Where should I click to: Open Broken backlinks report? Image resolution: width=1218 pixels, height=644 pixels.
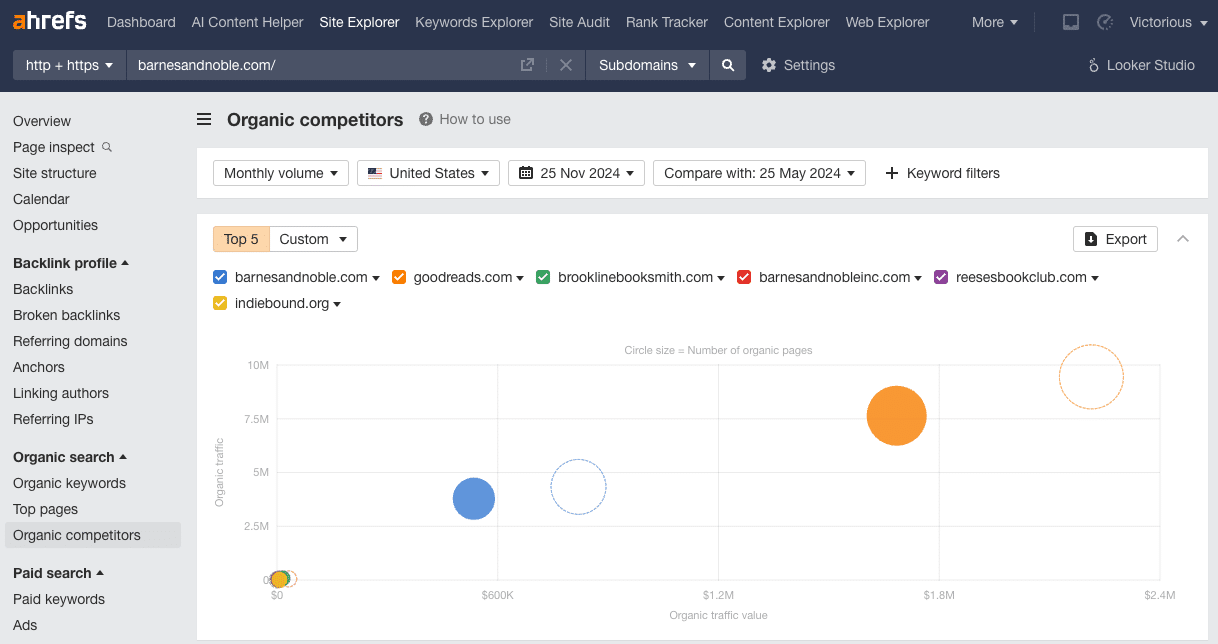coord(66,315)
